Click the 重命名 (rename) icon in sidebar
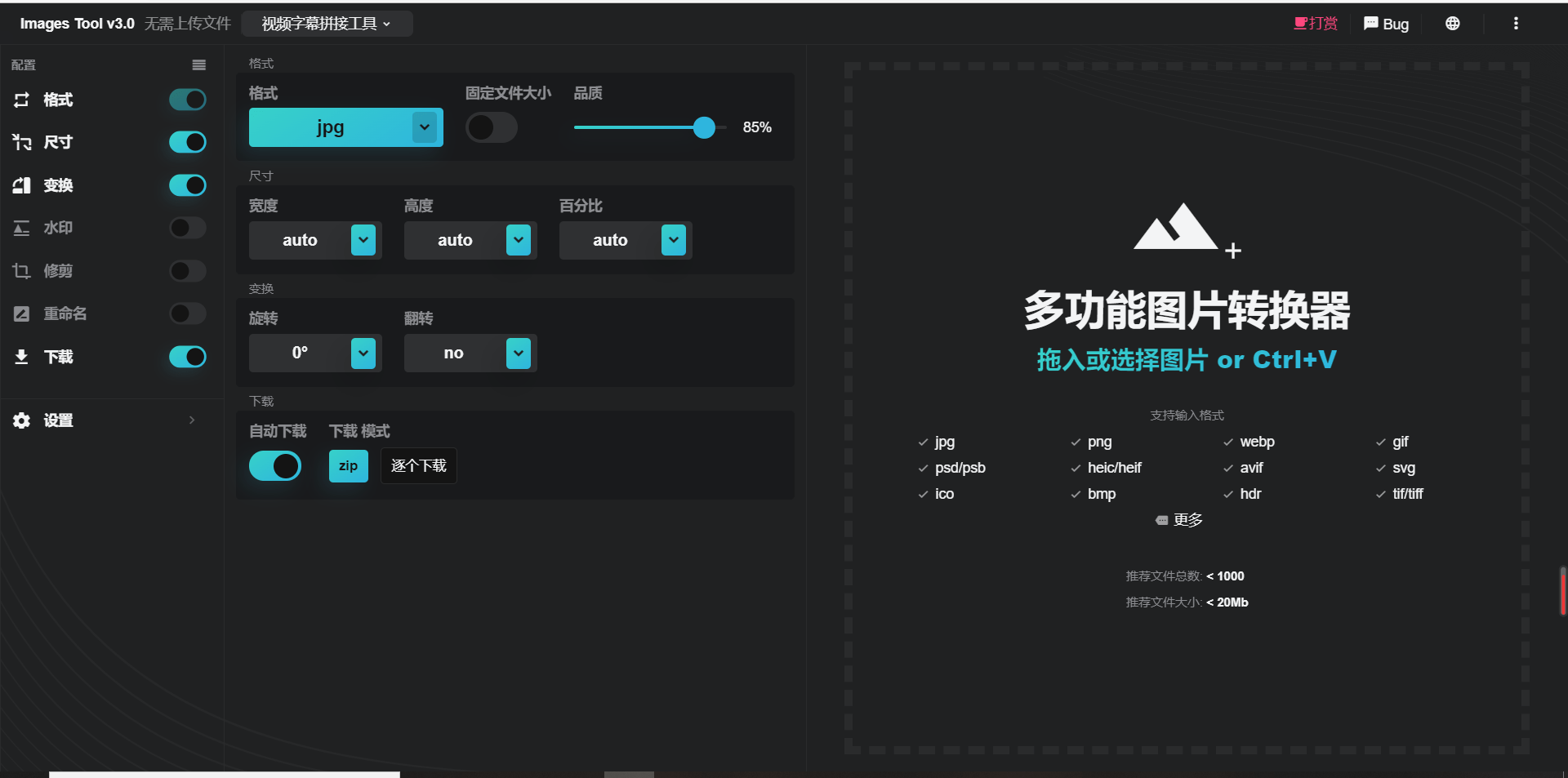Image resolution: width=1568 pixels, height=778 pixels. tap(21, 313)
